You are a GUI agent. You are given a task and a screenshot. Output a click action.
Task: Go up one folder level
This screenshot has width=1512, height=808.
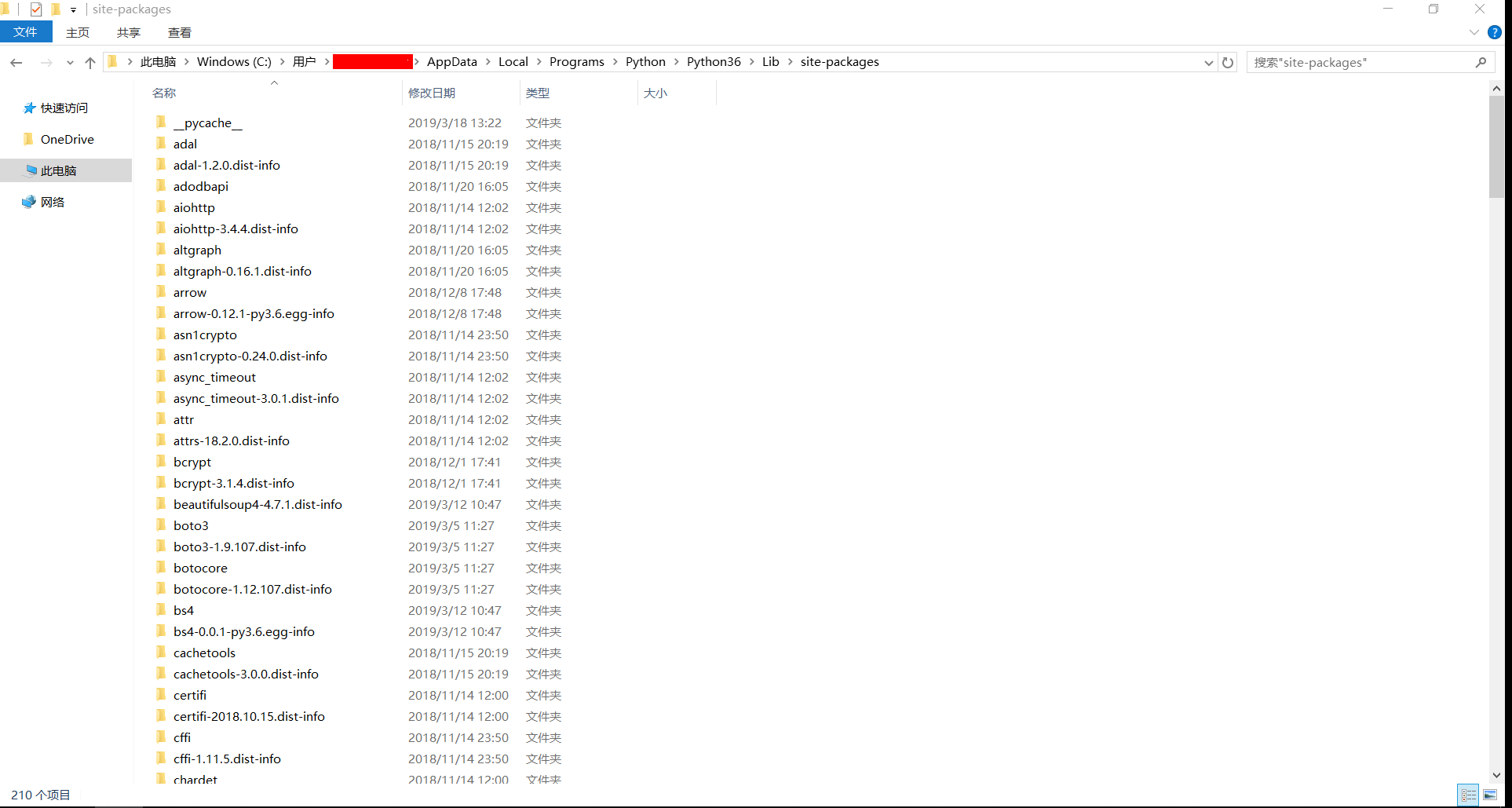(90, 63)
